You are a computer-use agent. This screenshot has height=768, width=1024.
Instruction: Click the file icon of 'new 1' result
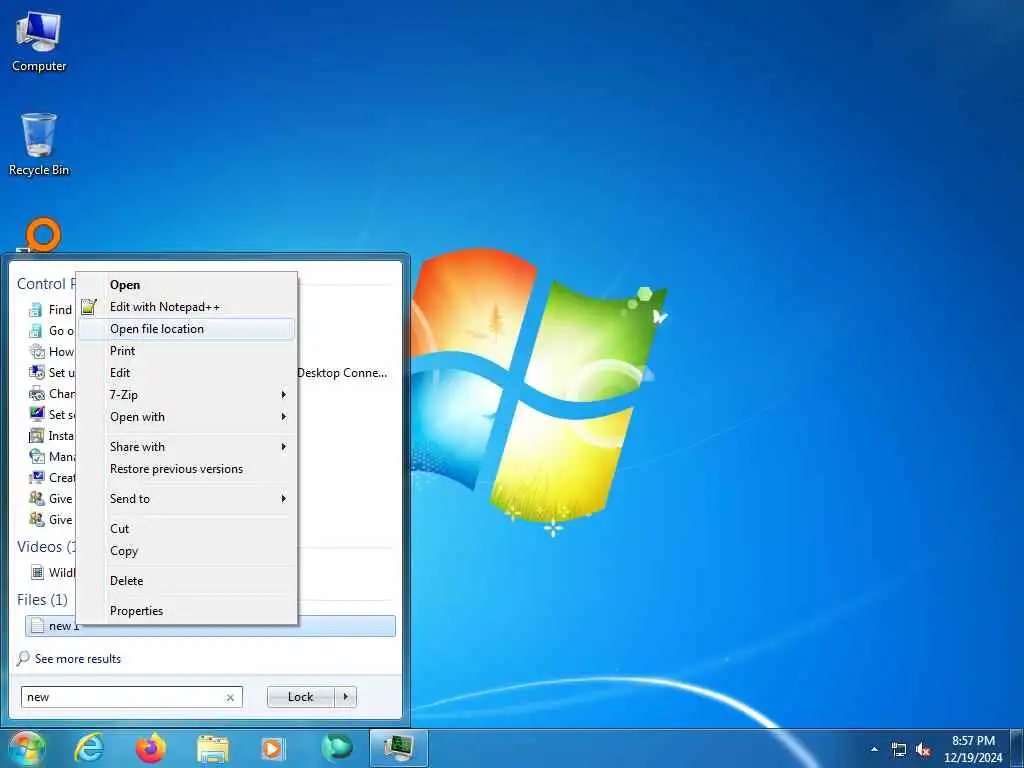click(x=38, y=626)
